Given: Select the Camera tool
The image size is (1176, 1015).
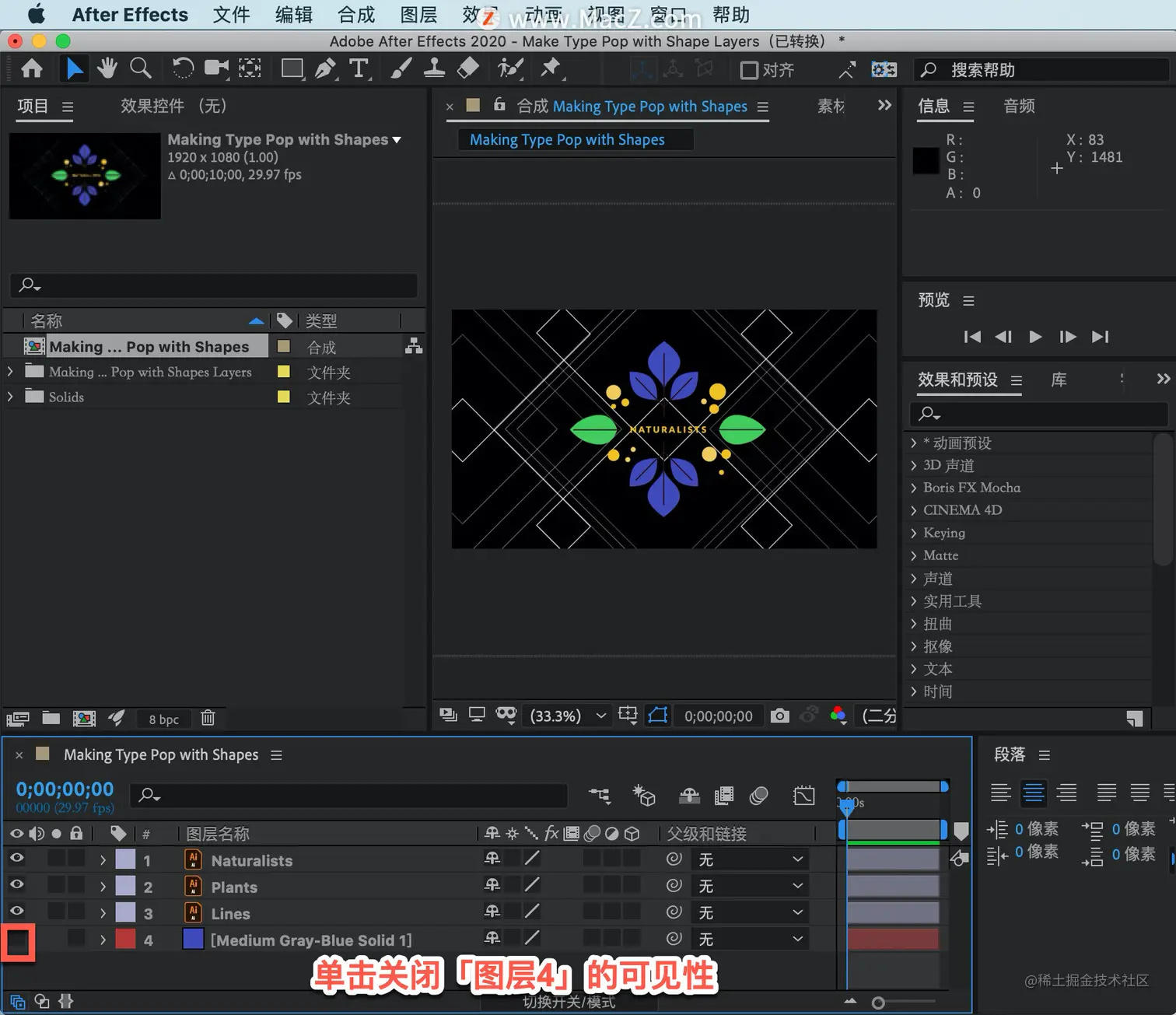Looking at the screenshot, I should [x=216, y=69].
